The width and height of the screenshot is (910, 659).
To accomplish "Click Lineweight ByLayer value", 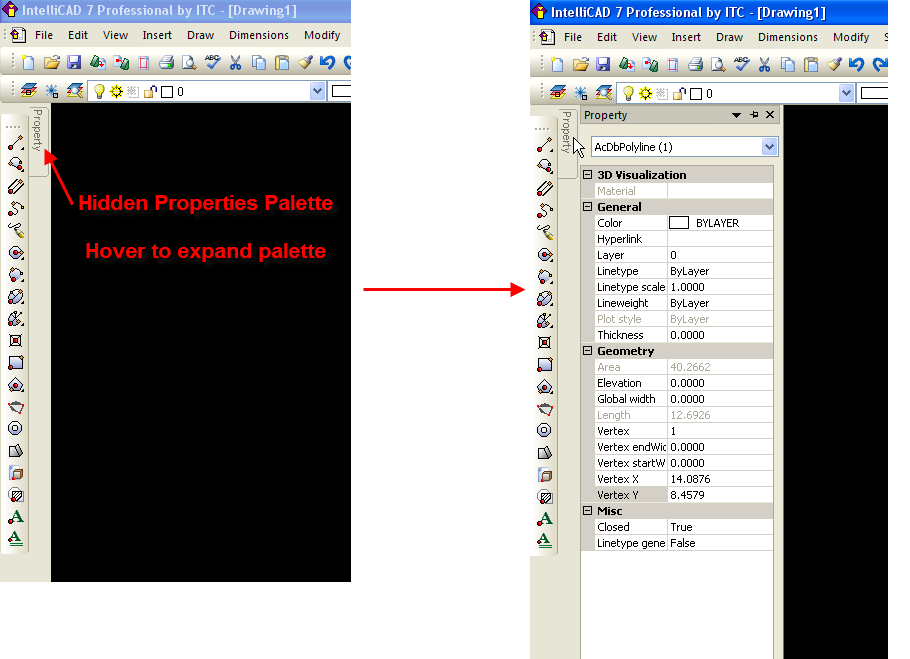I will pyautogui.click(x=720, y=303).
